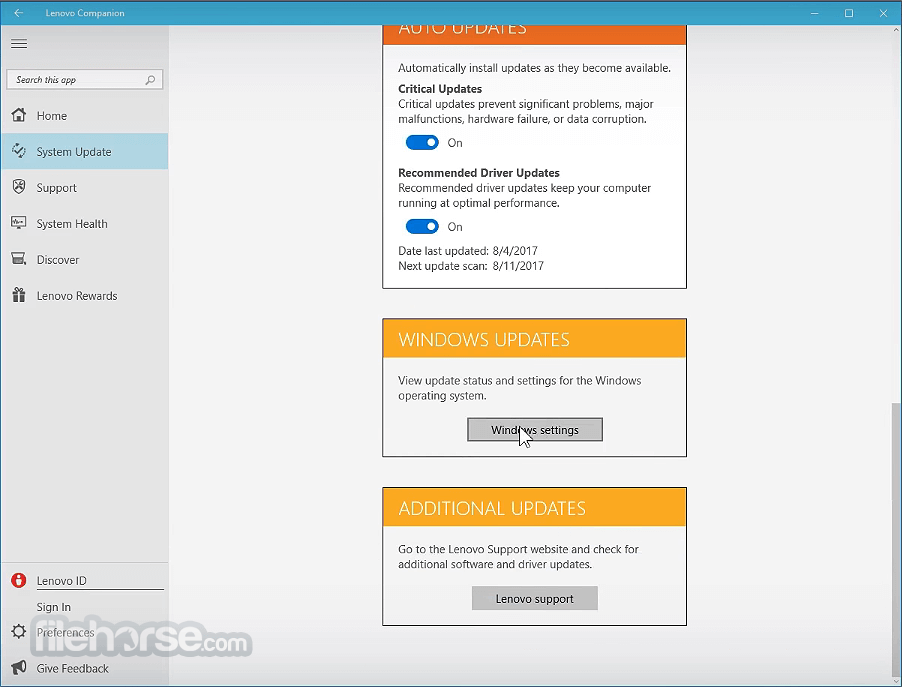Go to Home in sidebar
This screenshot has height=687, width=902.
pyautogui.click(x=85, y=116)
